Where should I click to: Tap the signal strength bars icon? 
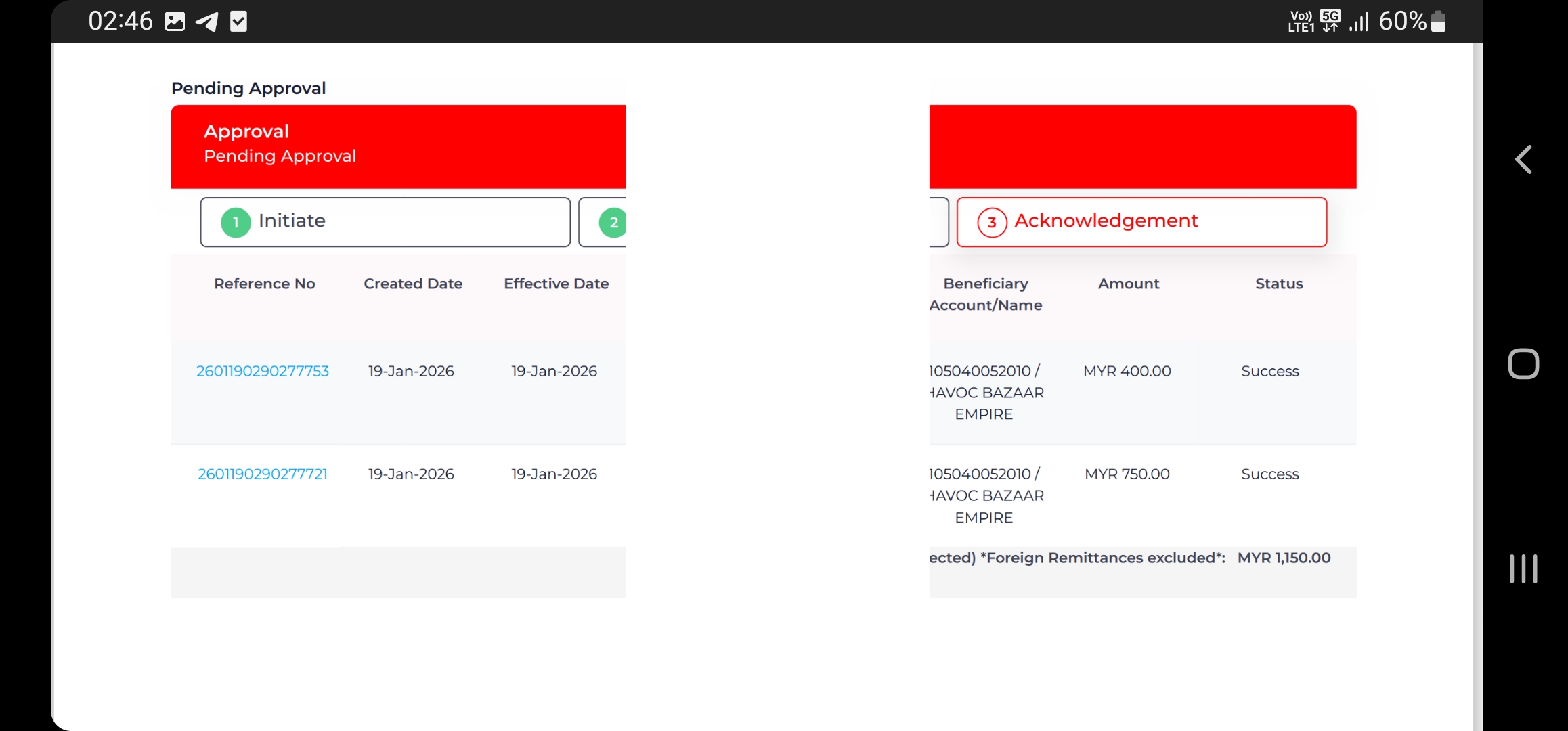1358,22
